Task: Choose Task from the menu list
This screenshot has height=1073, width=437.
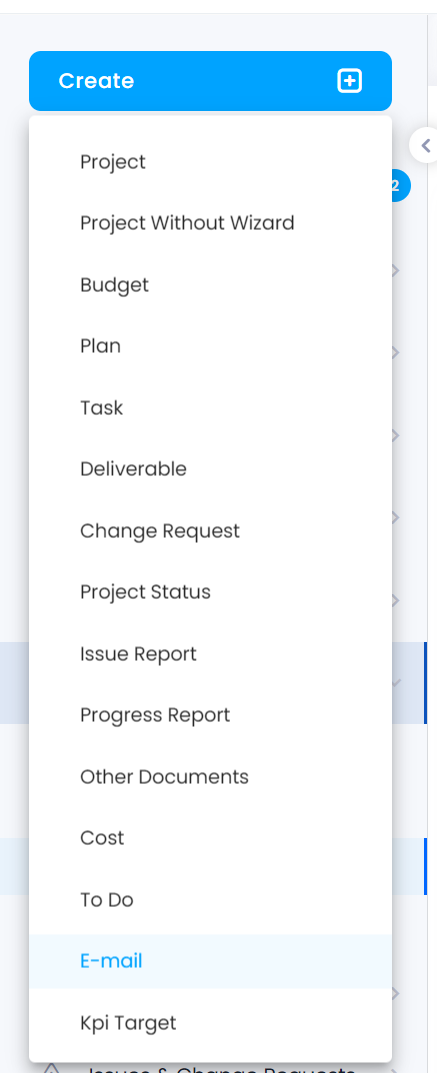Action: pyautogui.click(x=210, y=408)
